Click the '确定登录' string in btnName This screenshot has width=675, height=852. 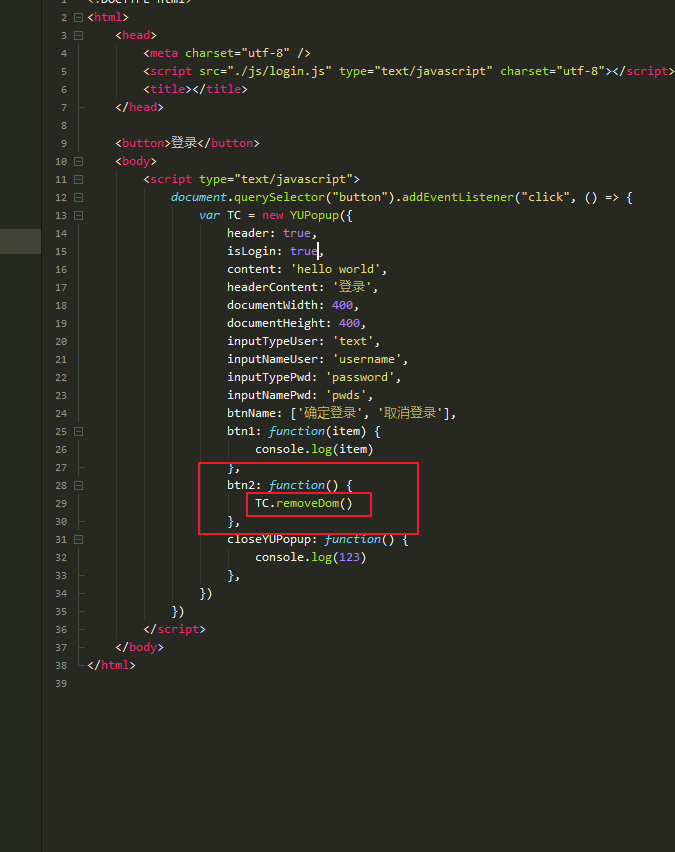coord(328,413)
